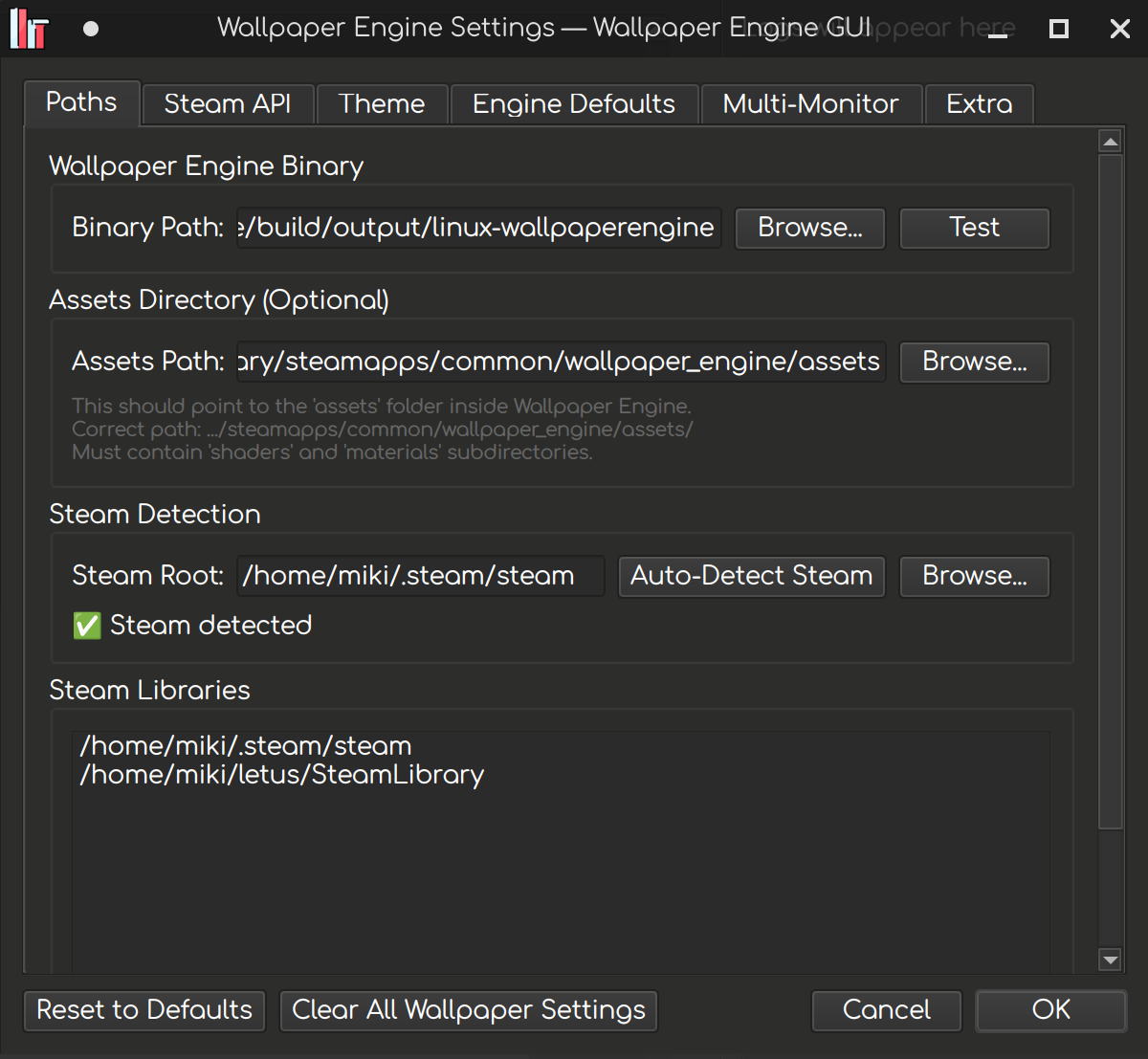Test the binary path
The image size is (1148, 1059).
(x=975, y=228)
